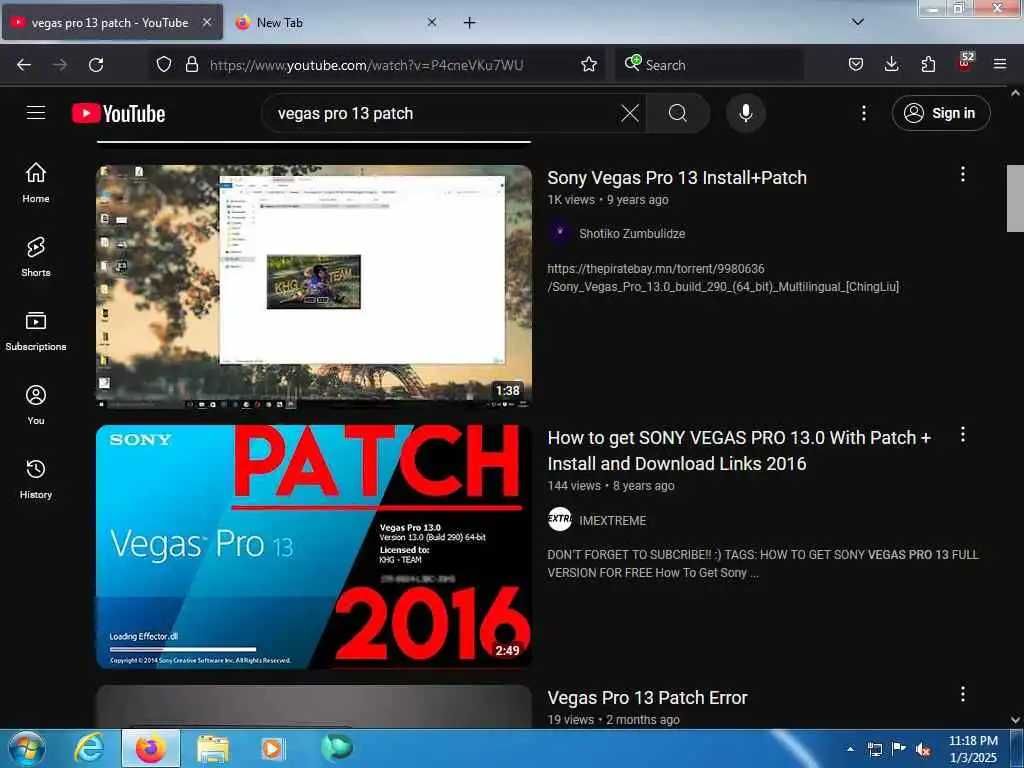Show hidden system tray icons
Viewport: 1024px width, 768px height.
[850, 749]
